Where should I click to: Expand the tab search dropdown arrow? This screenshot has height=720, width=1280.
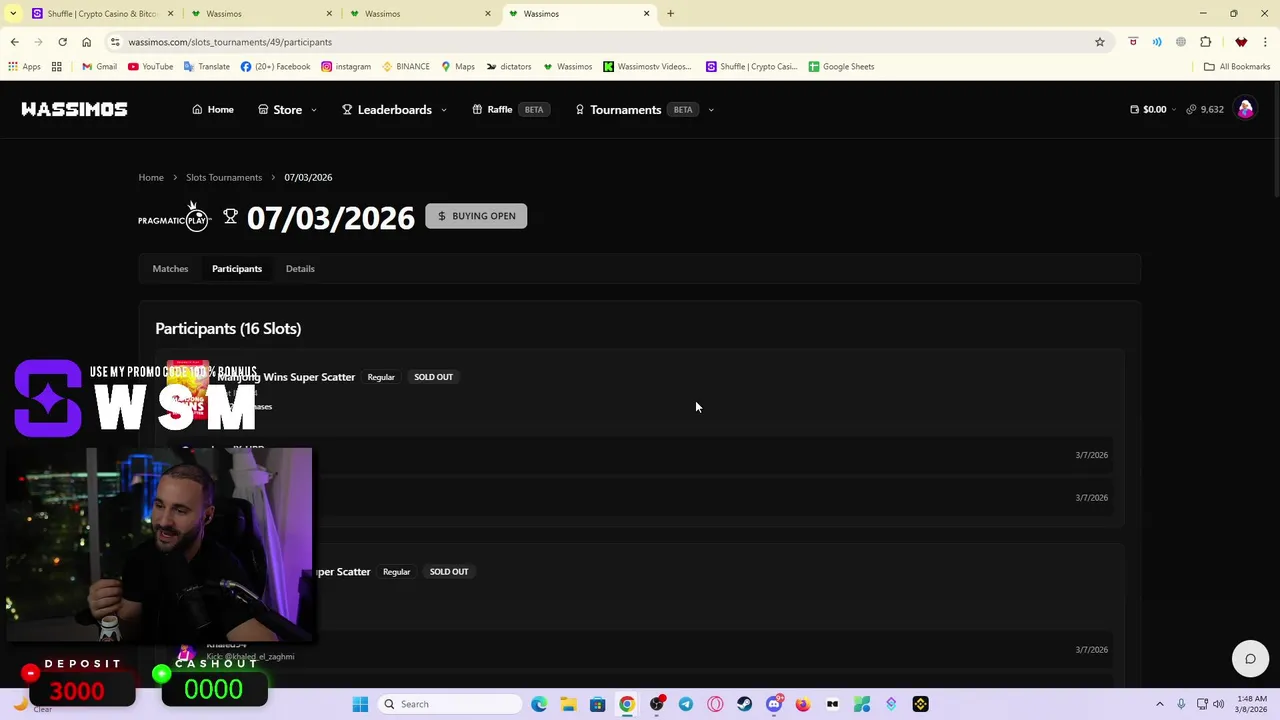13,14
